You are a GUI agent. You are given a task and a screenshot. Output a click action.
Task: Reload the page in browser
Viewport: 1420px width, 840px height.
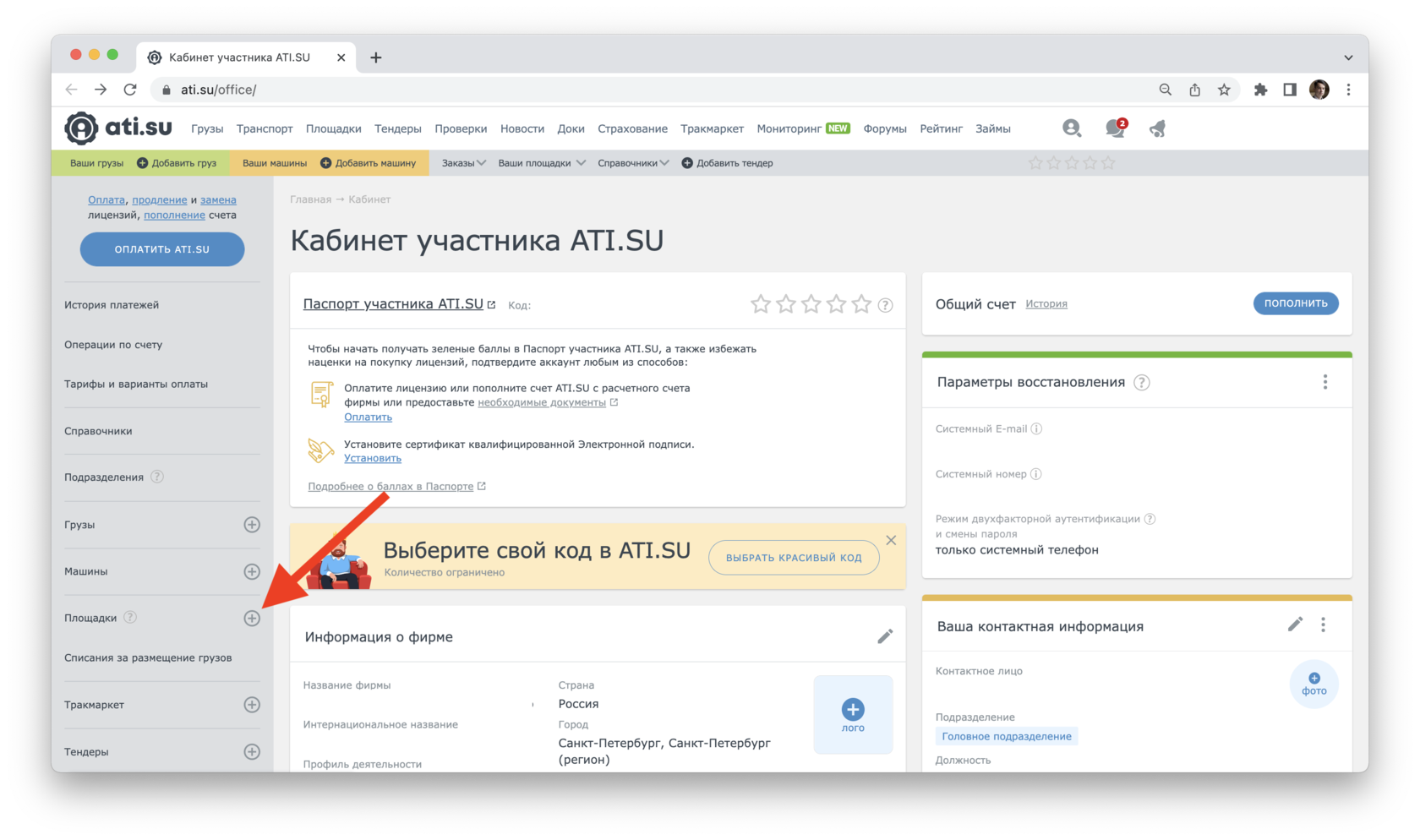130,90
